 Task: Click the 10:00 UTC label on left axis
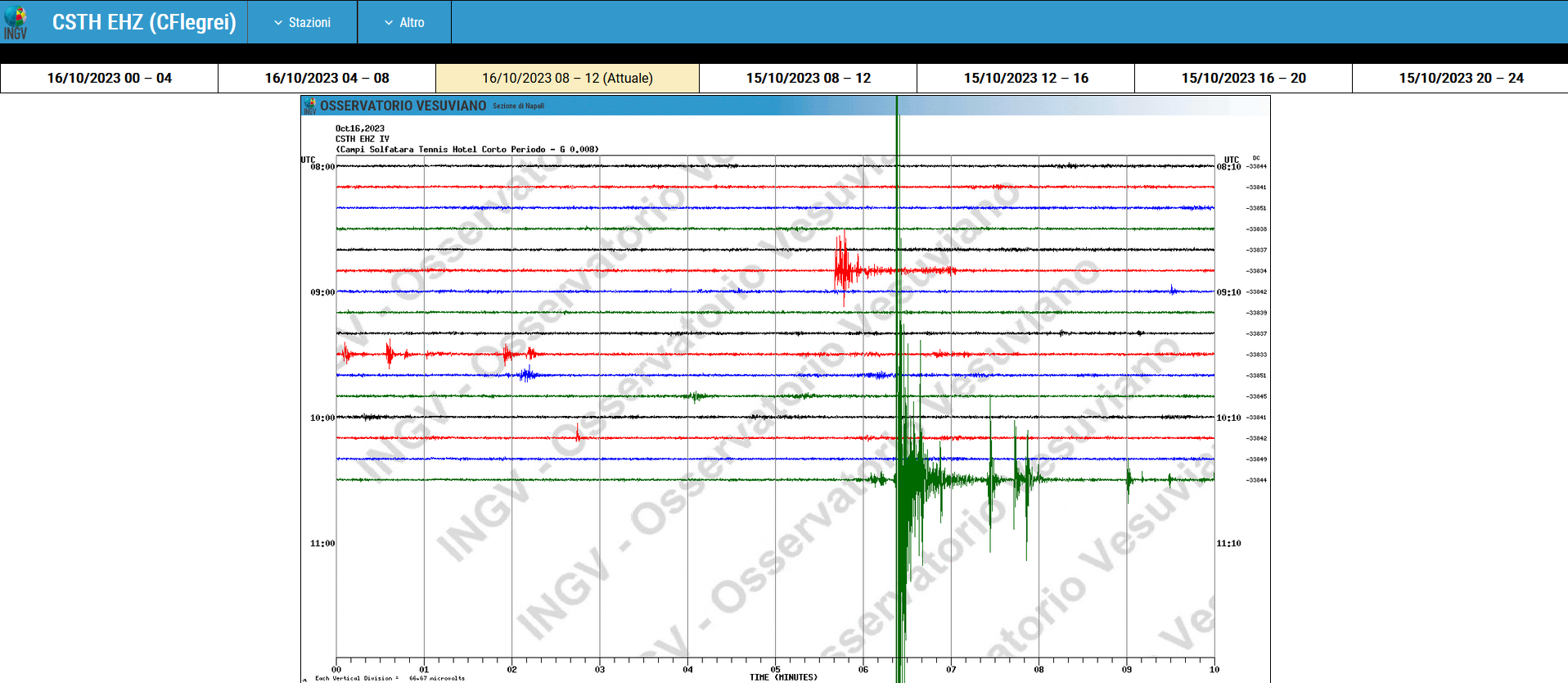(x=322, y=418)
